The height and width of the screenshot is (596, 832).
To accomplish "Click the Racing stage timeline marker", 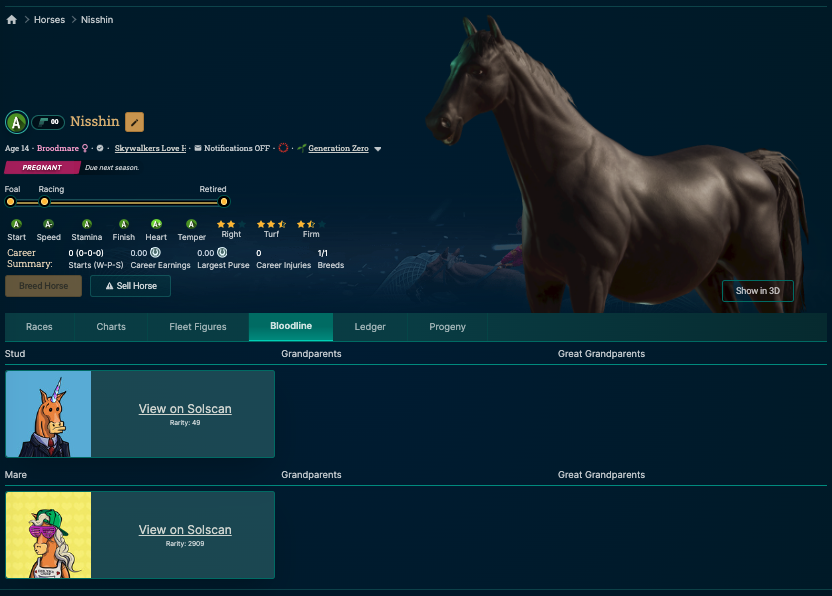I will 45,202.
